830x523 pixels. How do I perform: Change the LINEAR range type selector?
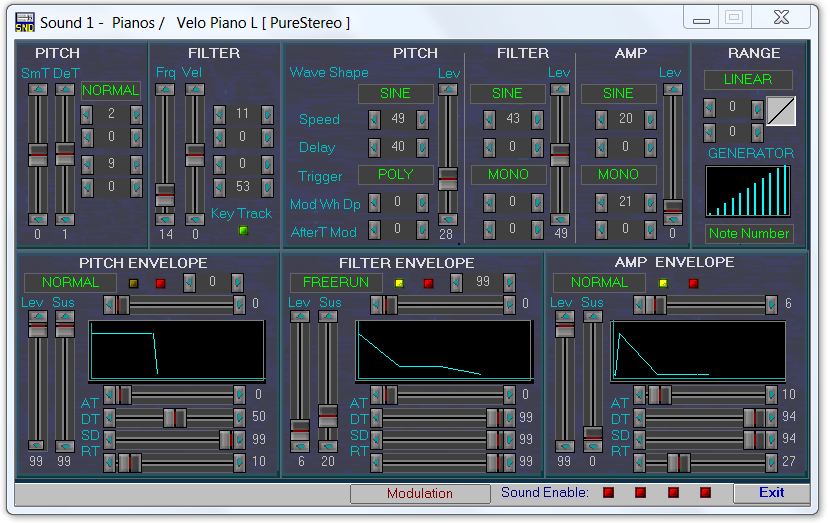748,80
